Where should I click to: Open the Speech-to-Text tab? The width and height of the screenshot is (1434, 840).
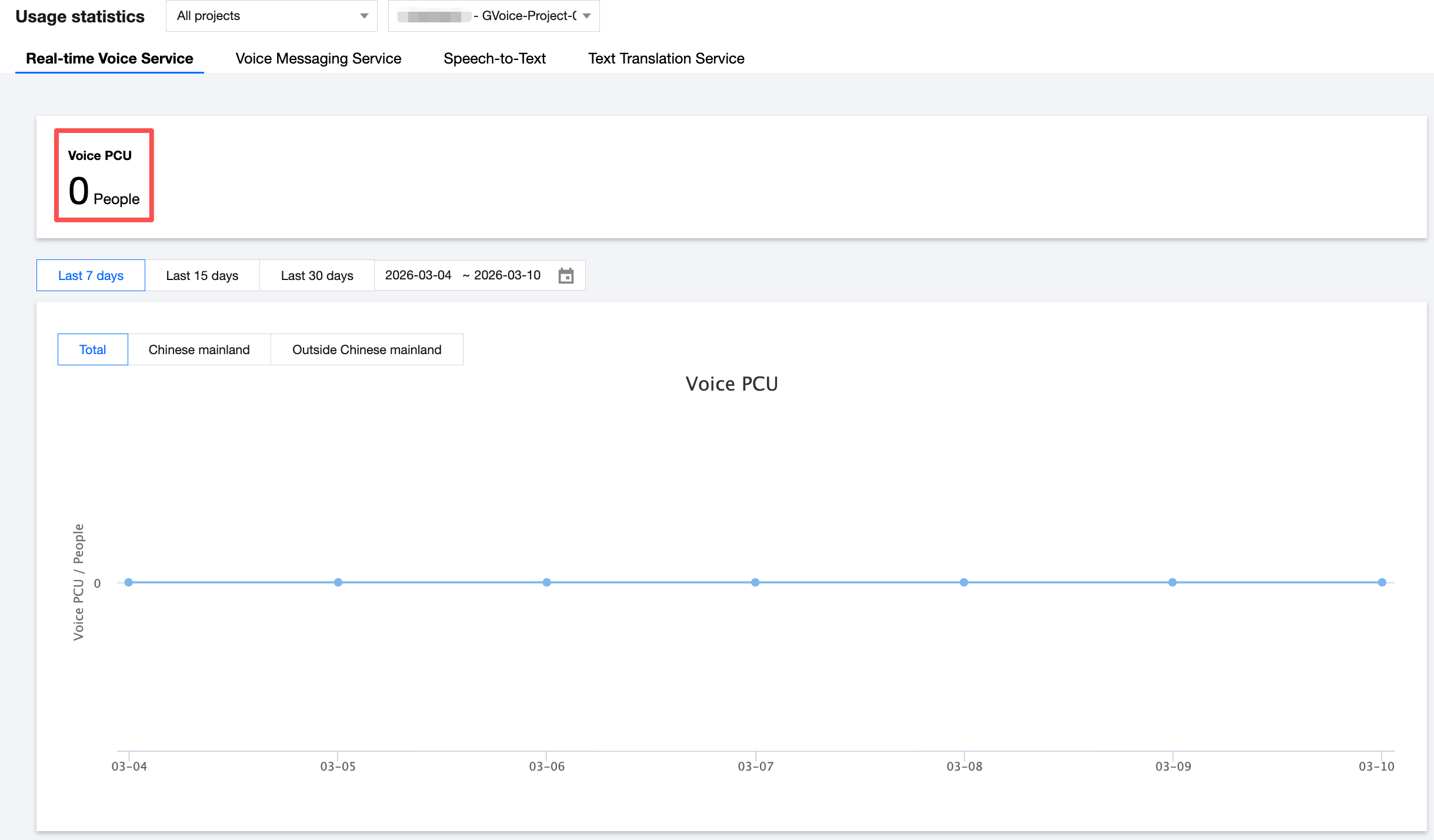(x=494, y=58)
